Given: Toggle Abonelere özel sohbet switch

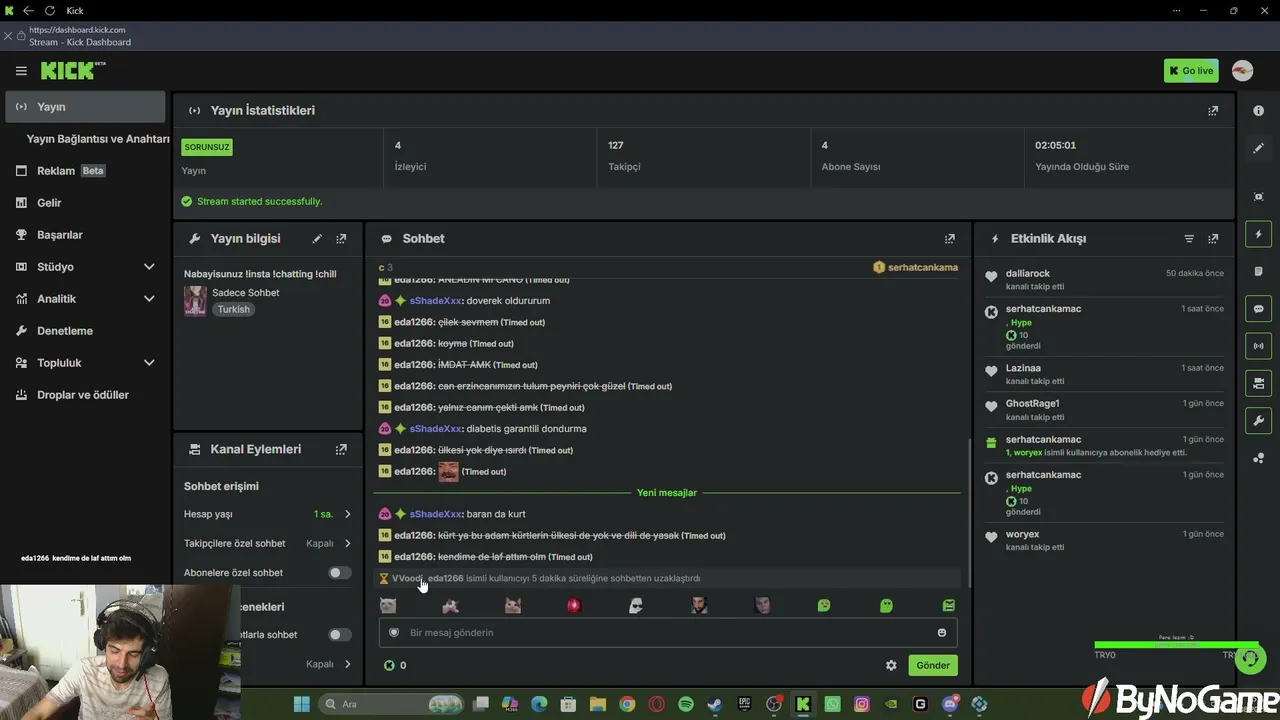Looking at the screenshot, I should pyautogui.click(x=340, y=573).
